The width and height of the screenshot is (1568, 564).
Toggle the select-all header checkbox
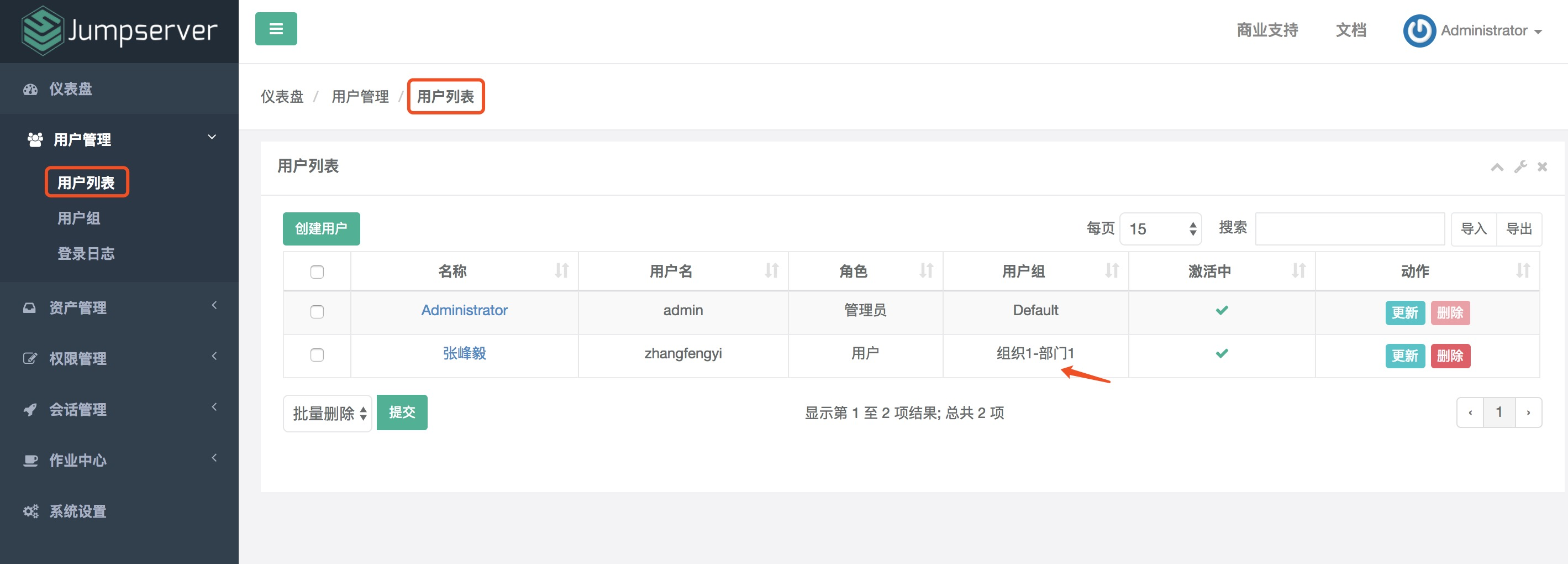317,271
